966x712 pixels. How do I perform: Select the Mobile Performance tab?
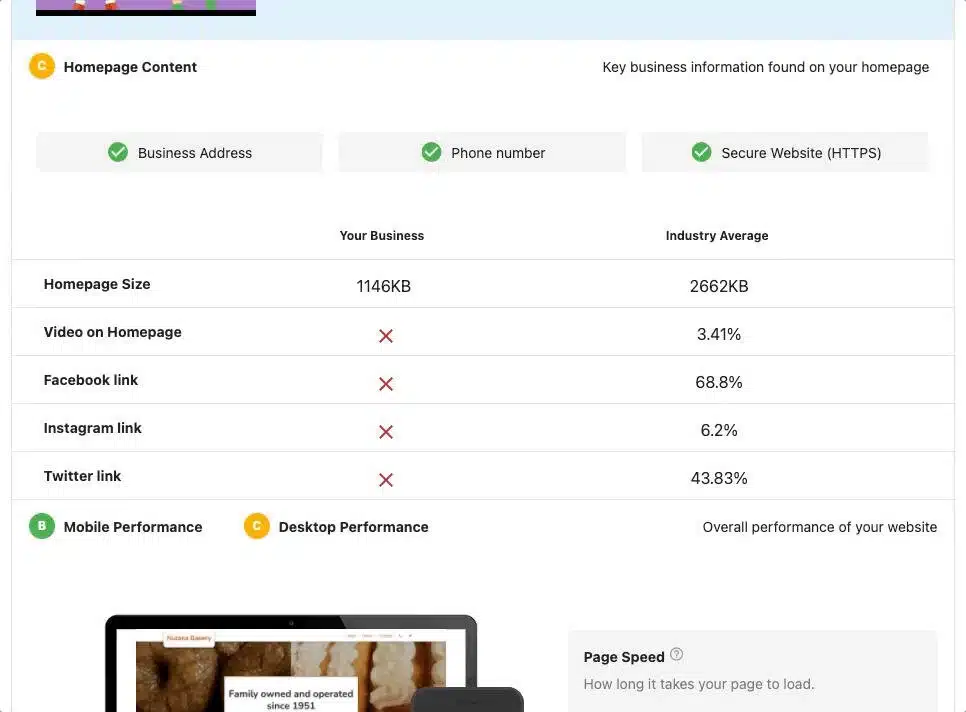(x=133, y=526)
